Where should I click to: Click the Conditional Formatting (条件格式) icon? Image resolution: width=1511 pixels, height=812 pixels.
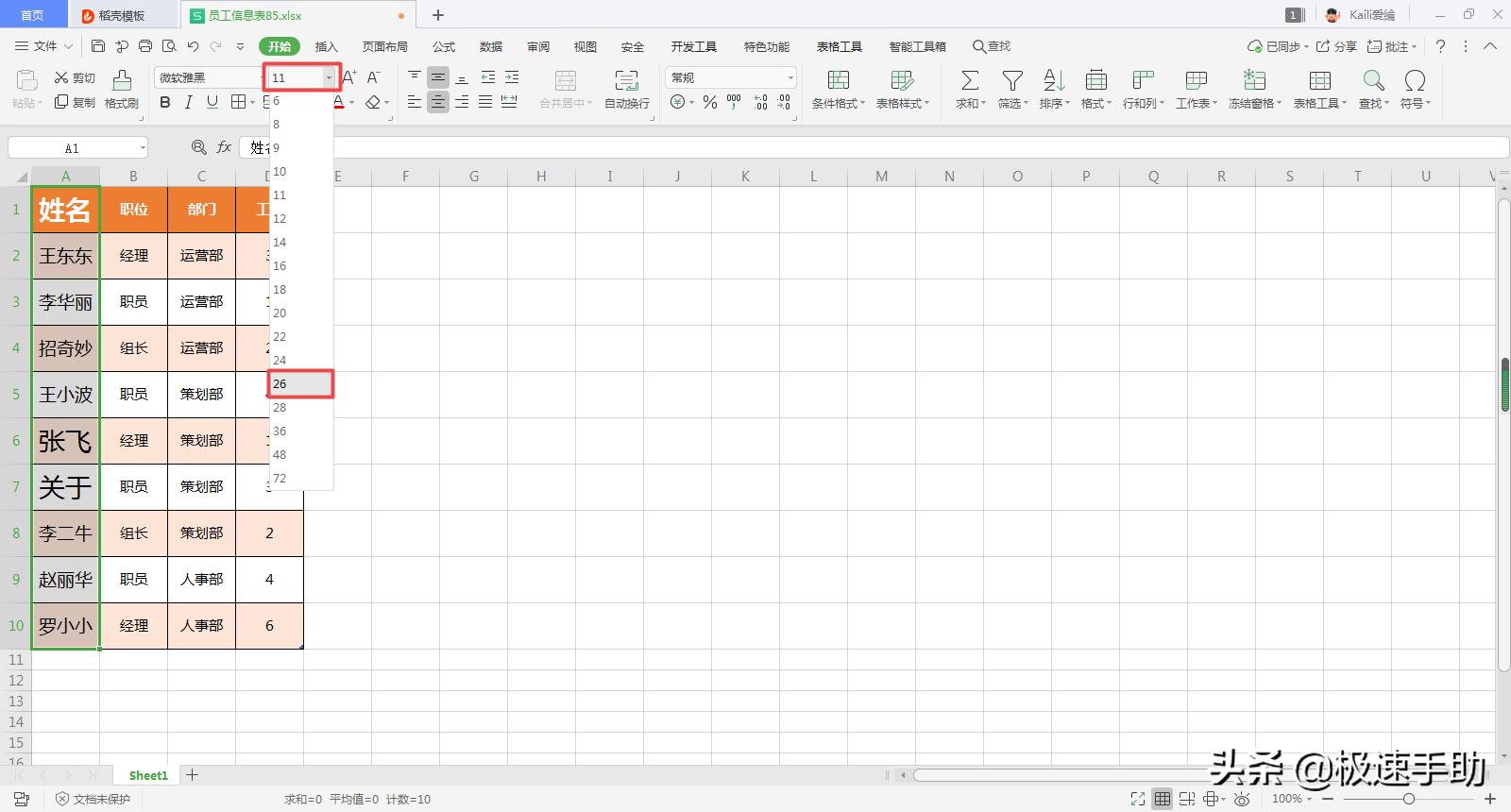pos(838,81)
